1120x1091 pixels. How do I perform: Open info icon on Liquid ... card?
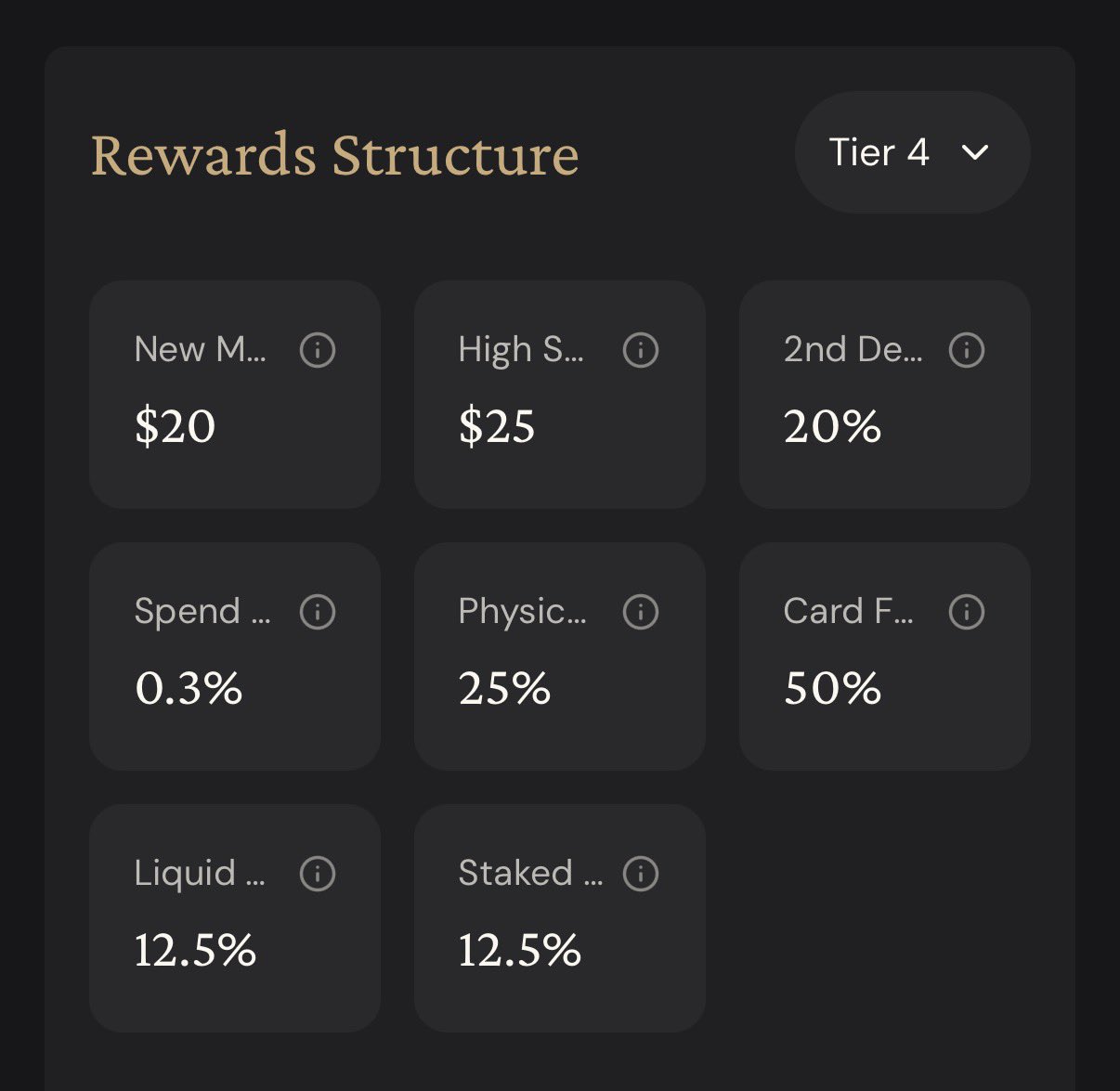318,874
